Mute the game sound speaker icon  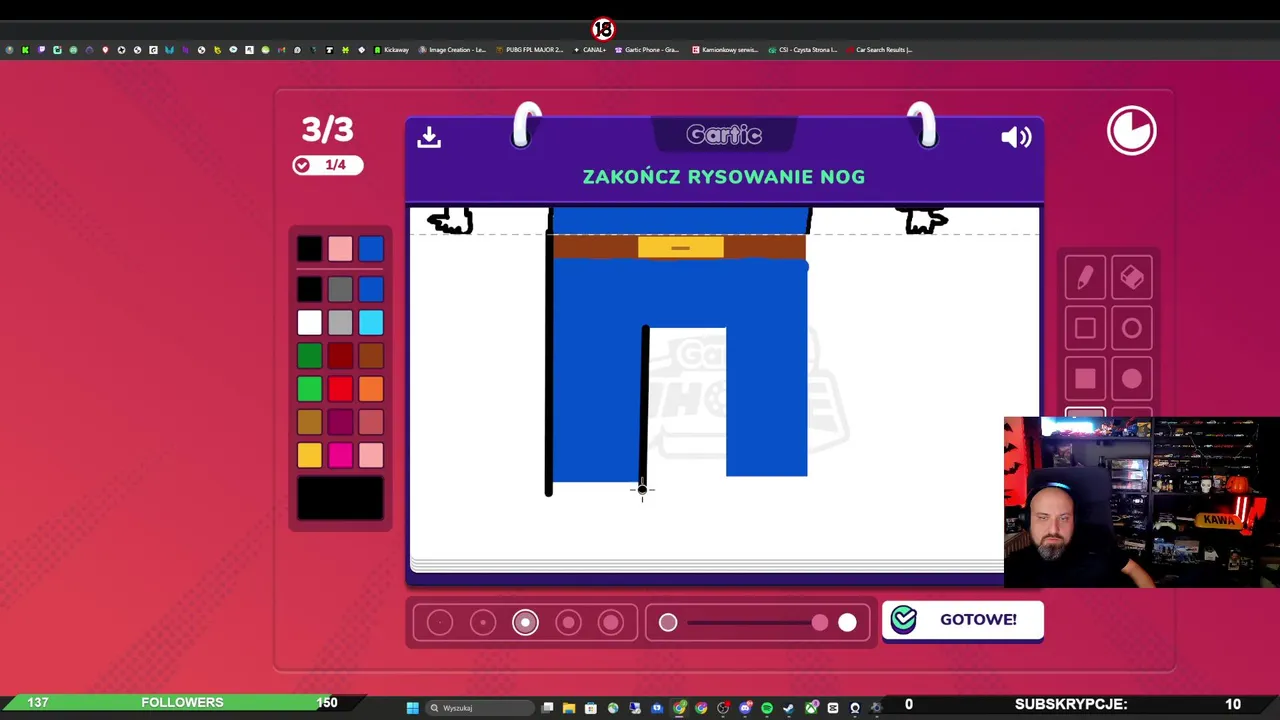1016,137
